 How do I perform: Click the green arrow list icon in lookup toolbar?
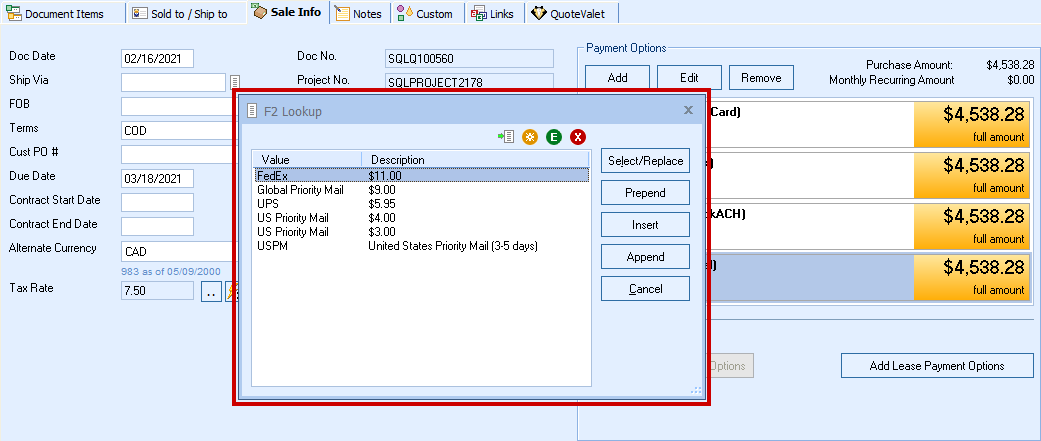coord(507,137)
